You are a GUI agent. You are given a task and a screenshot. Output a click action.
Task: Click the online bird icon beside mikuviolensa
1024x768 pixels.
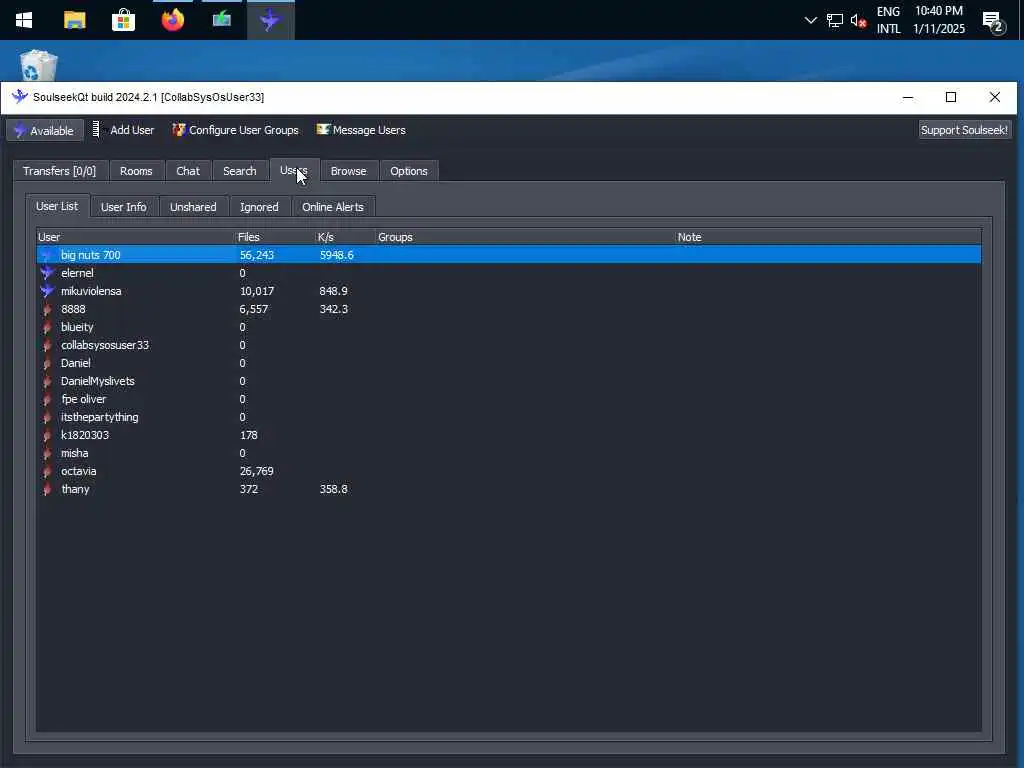point(47,291)
